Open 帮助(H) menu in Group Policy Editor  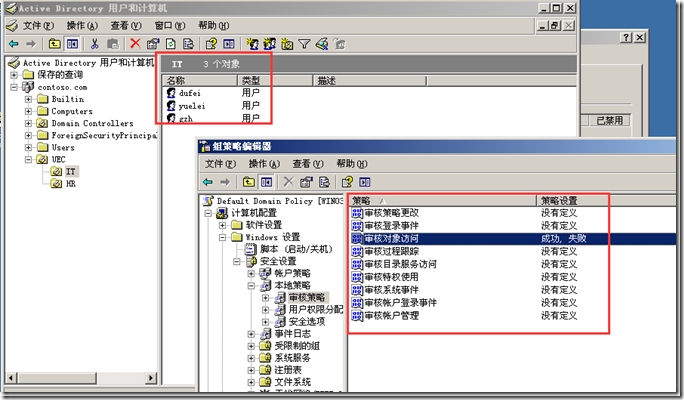point(352,164)
